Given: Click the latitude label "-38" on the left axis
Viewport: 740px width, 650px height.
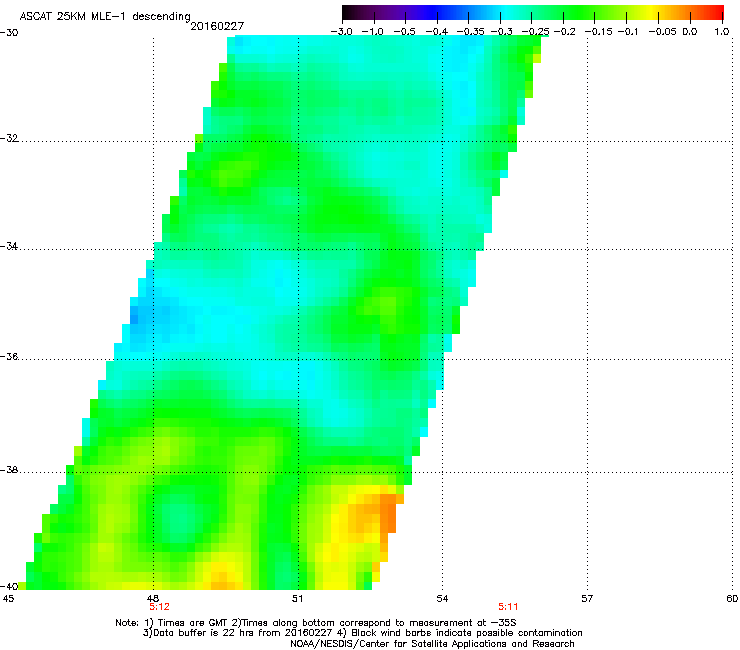Looking at the screenshot, I should click(x=9, y=470).
